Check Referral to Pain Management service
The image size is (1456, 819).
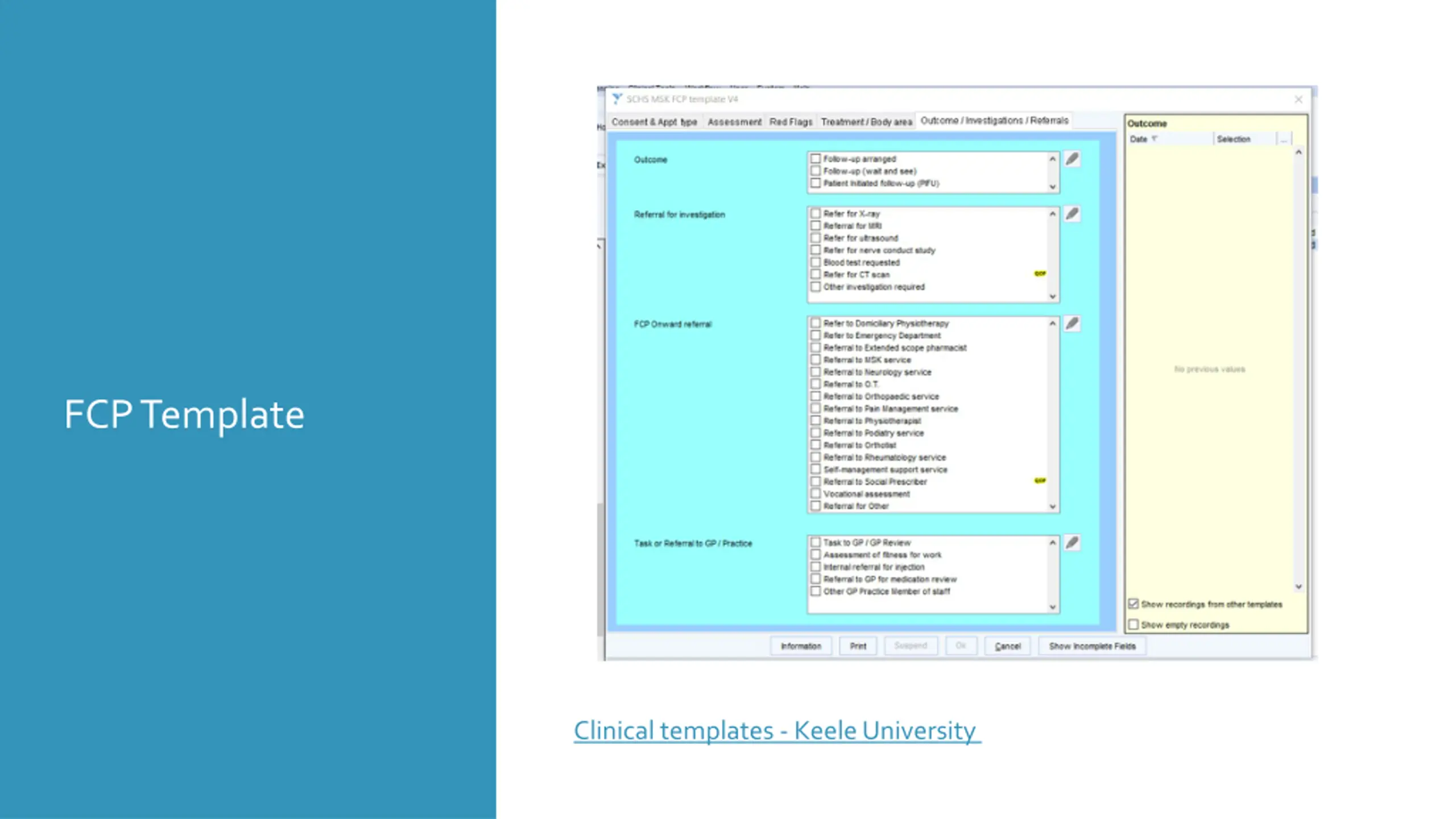[816, 408]
